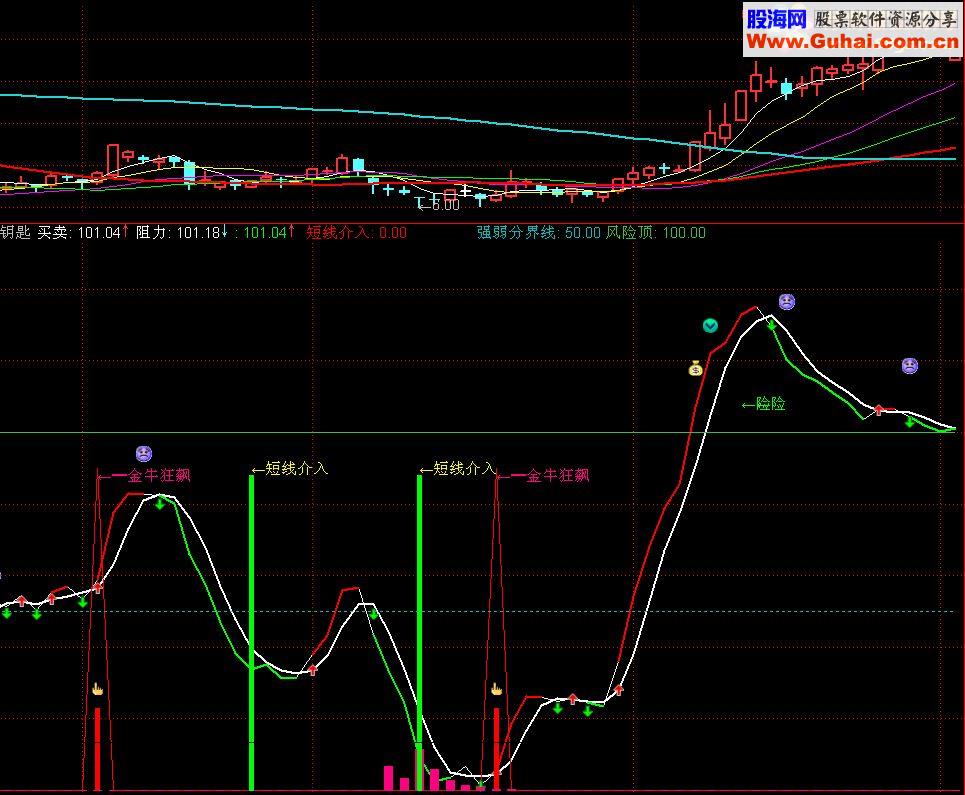Screen dimensions: 965x795
Task: Click the 阻力: 101.18 indicator value
Action: 182,233
